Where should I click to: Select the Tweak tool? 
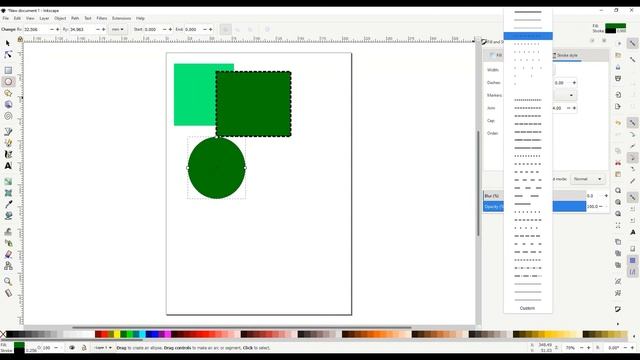pyautogui.click(x=8, y=231)
